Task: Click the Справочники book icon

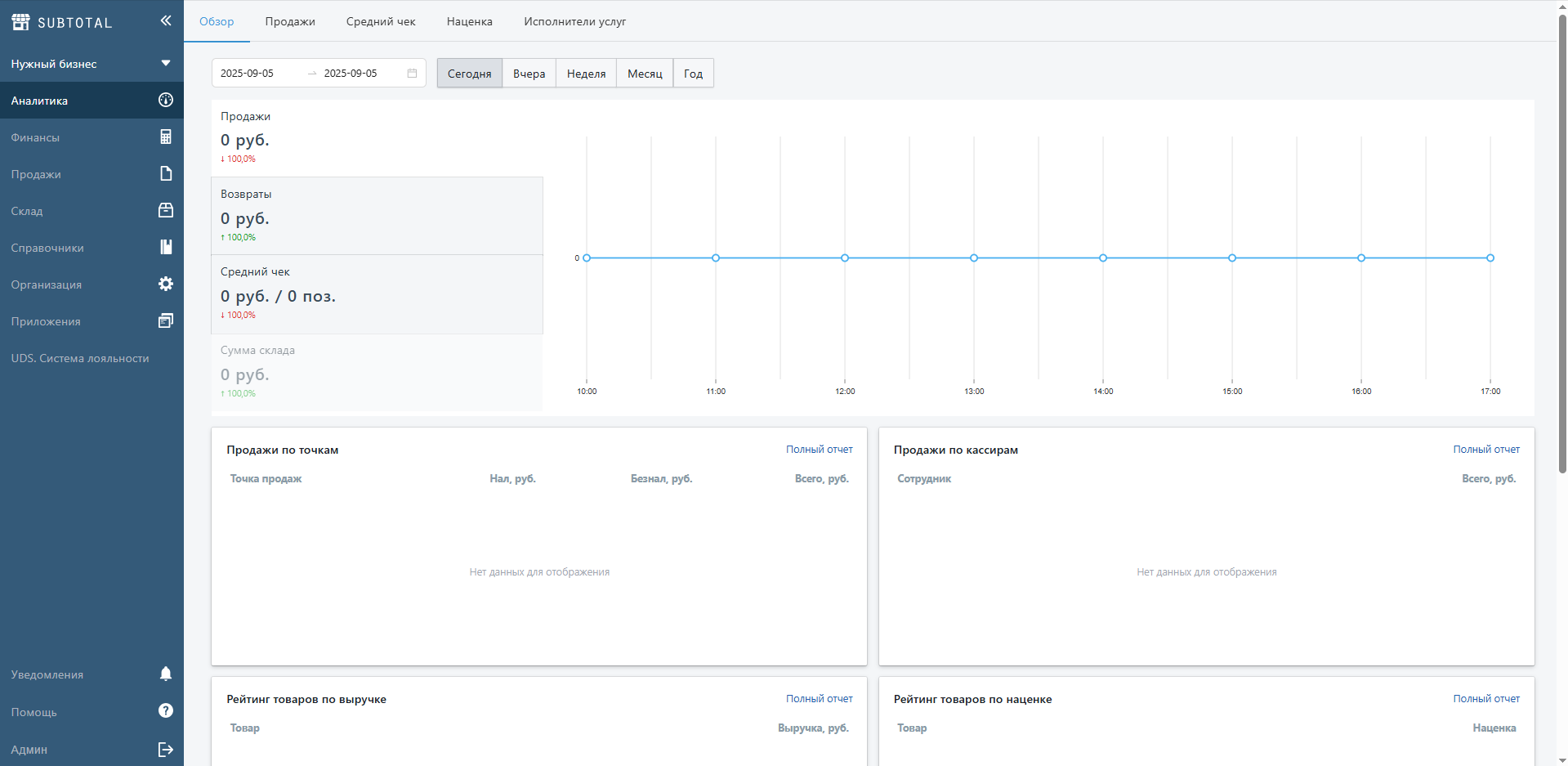Action: (x=166, y=247)
